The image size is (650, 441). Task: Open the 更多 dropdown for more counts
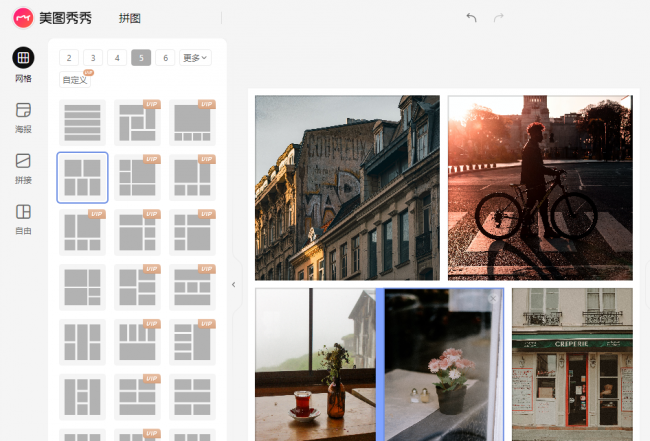[195, 58]
